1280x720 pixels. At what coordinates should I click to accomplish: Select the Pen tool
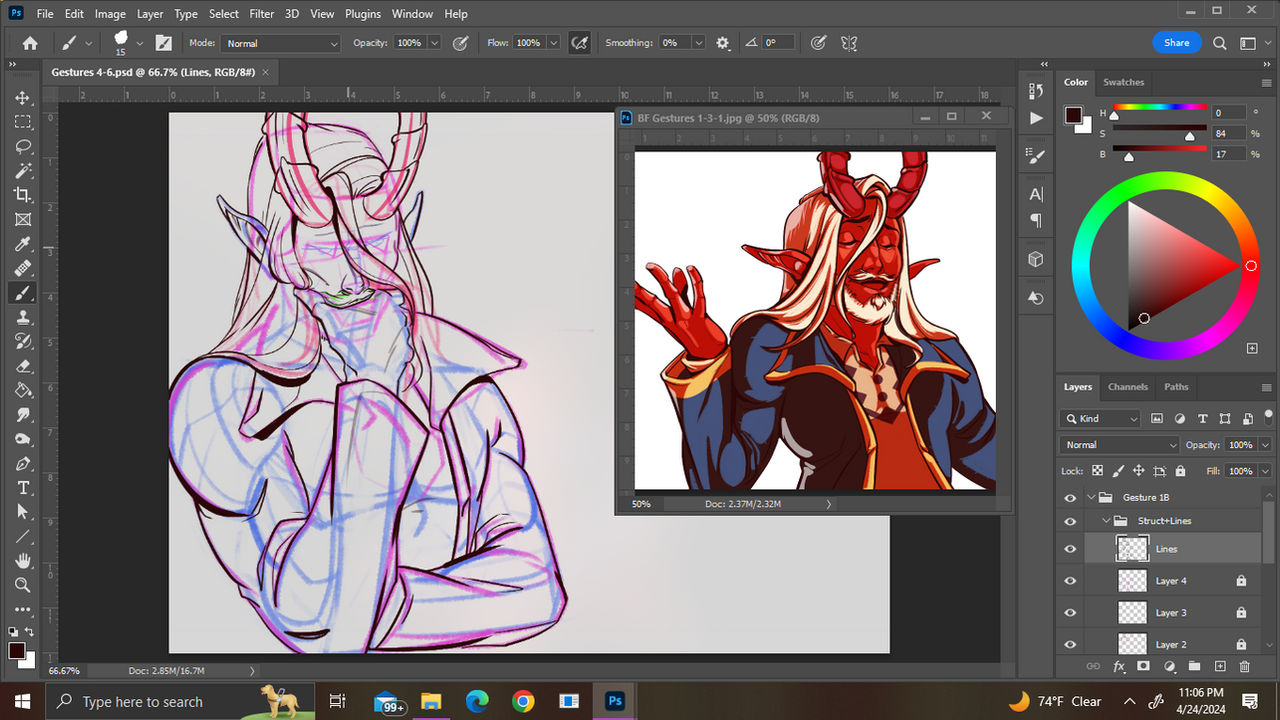[22, 462]
